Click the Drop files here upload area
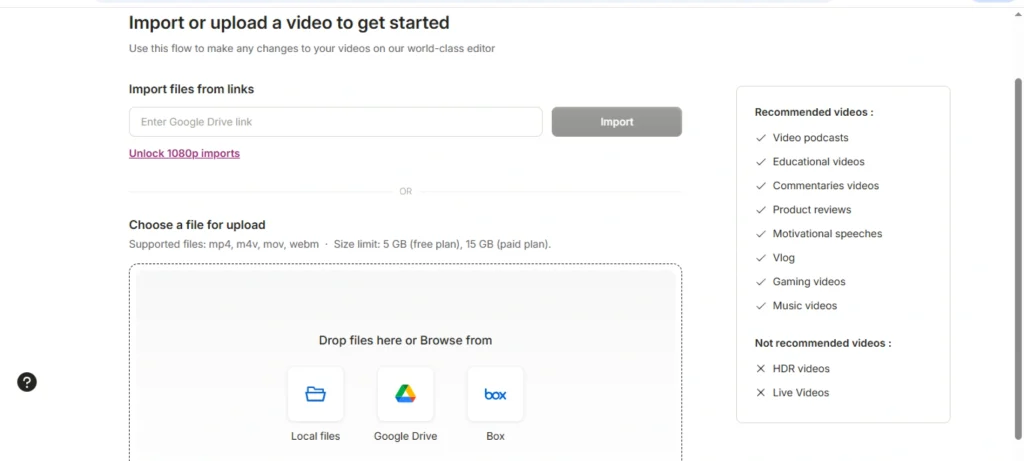Image resolution: width=1024 pixels, height=461 pixels. [x=405, y=310]
